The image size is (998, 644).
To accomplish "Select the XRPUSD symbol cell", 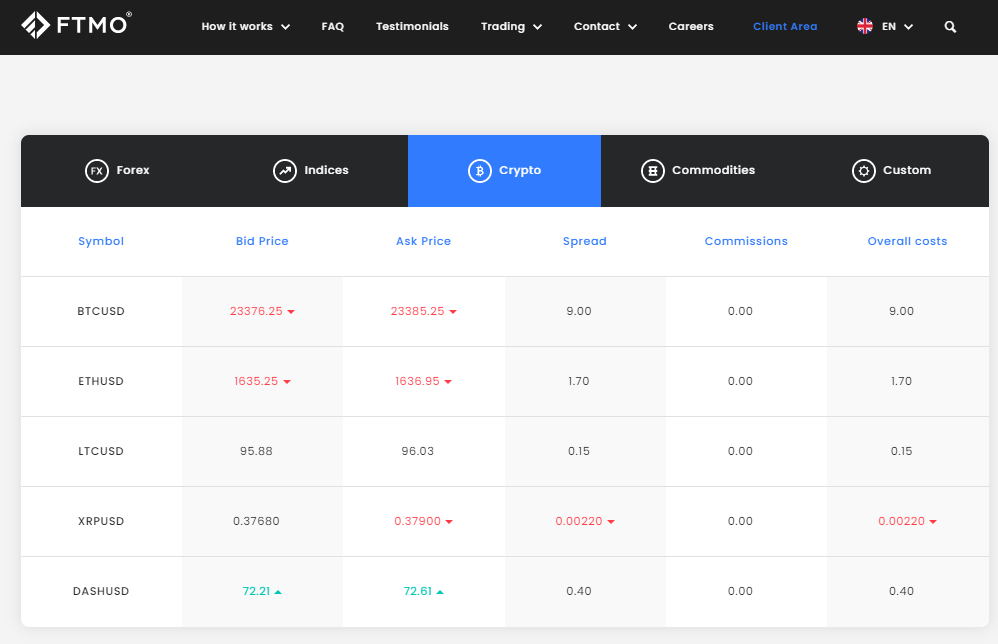I will (101, 521).
